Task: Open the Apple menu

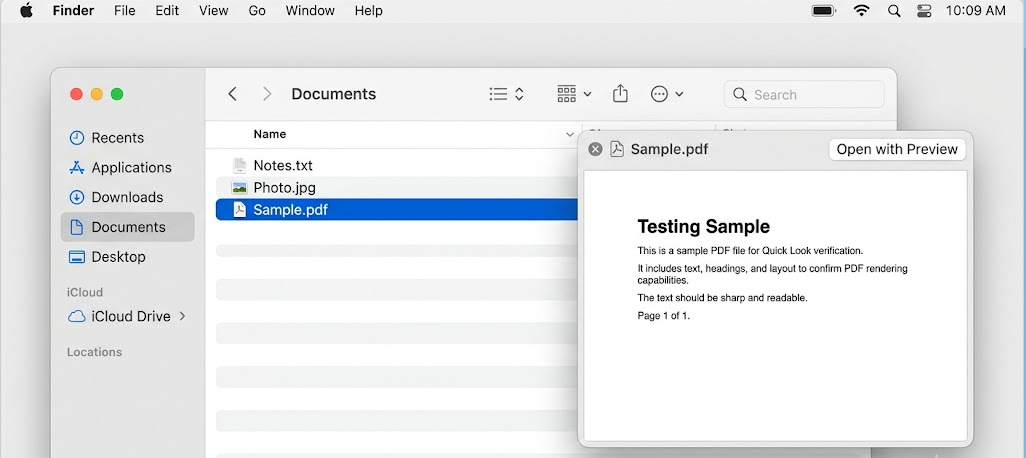Action: pyautogui.click(x=26, y=10)
